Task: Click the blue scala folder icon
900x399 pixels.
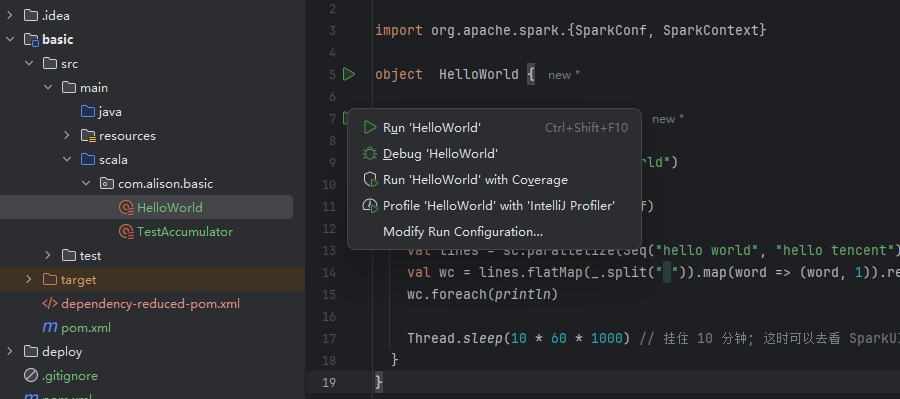Action: click(88, 159)
